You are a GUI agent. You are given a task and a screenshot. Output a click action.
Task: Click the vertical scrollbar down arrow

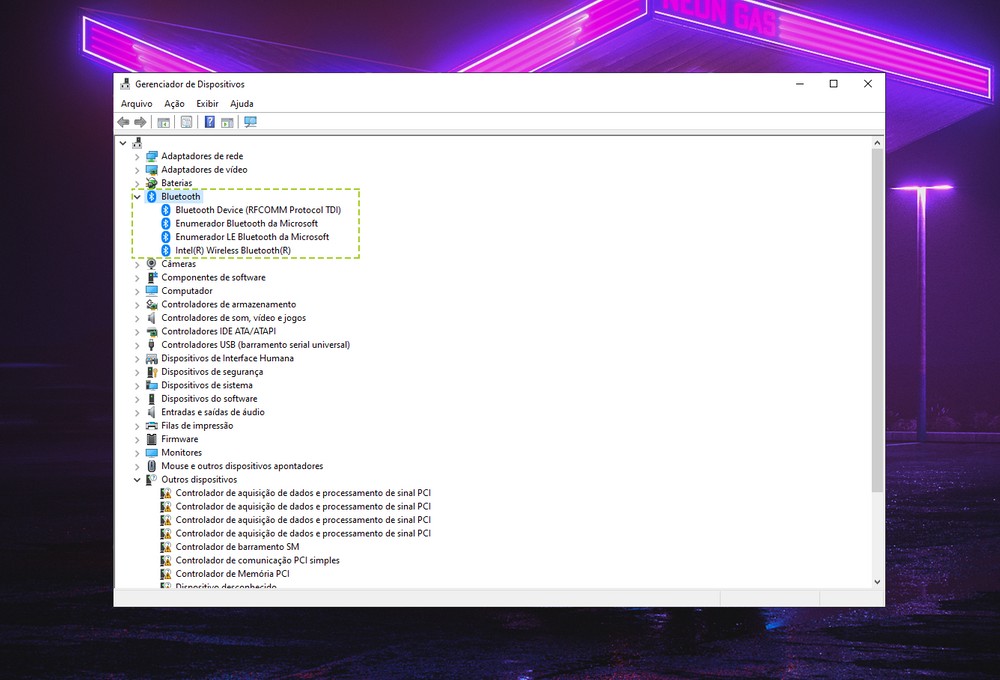[877, 581]
